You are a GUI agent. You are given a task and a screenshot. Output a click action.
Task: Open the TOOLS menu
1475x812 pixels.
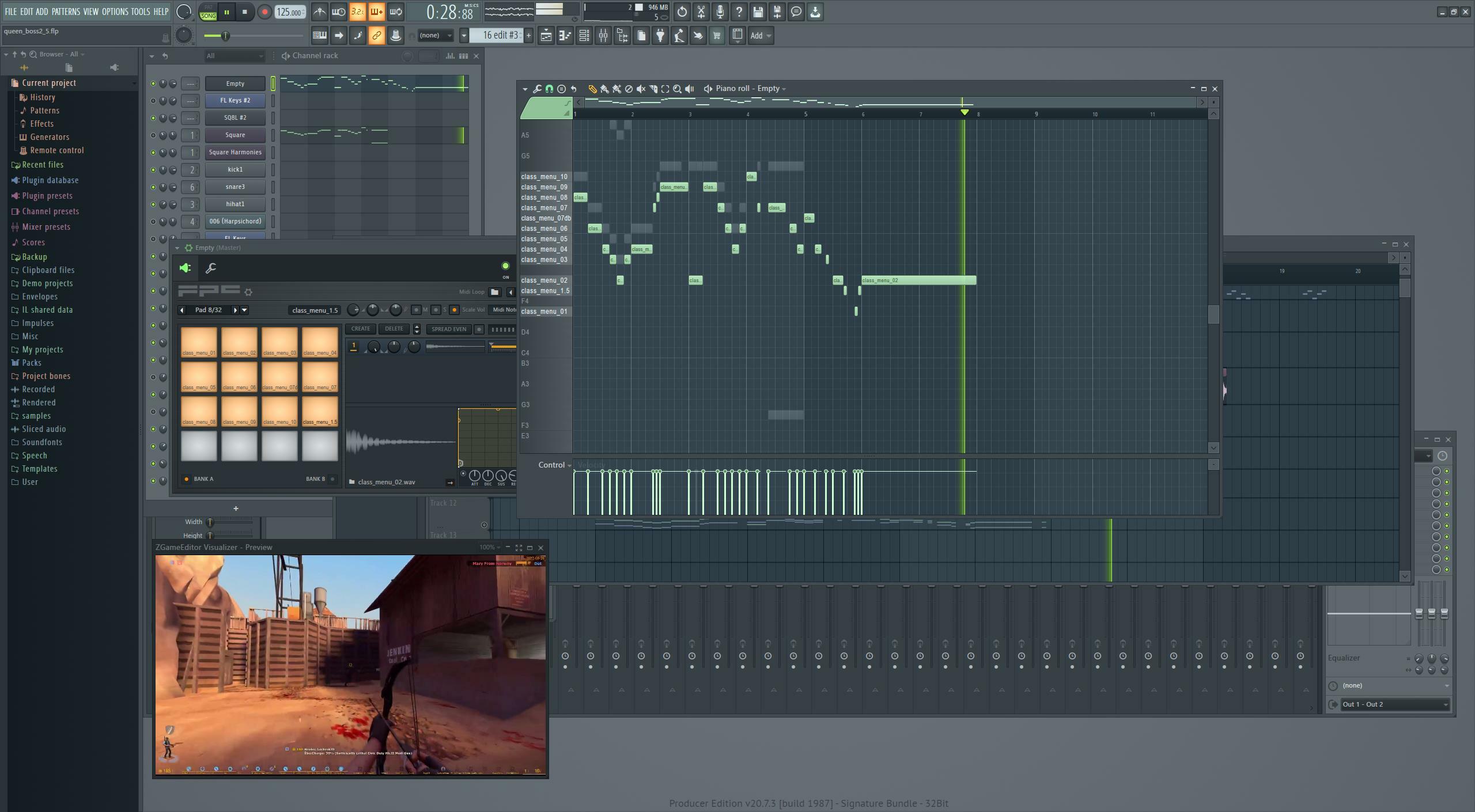(x=141, y=12)
